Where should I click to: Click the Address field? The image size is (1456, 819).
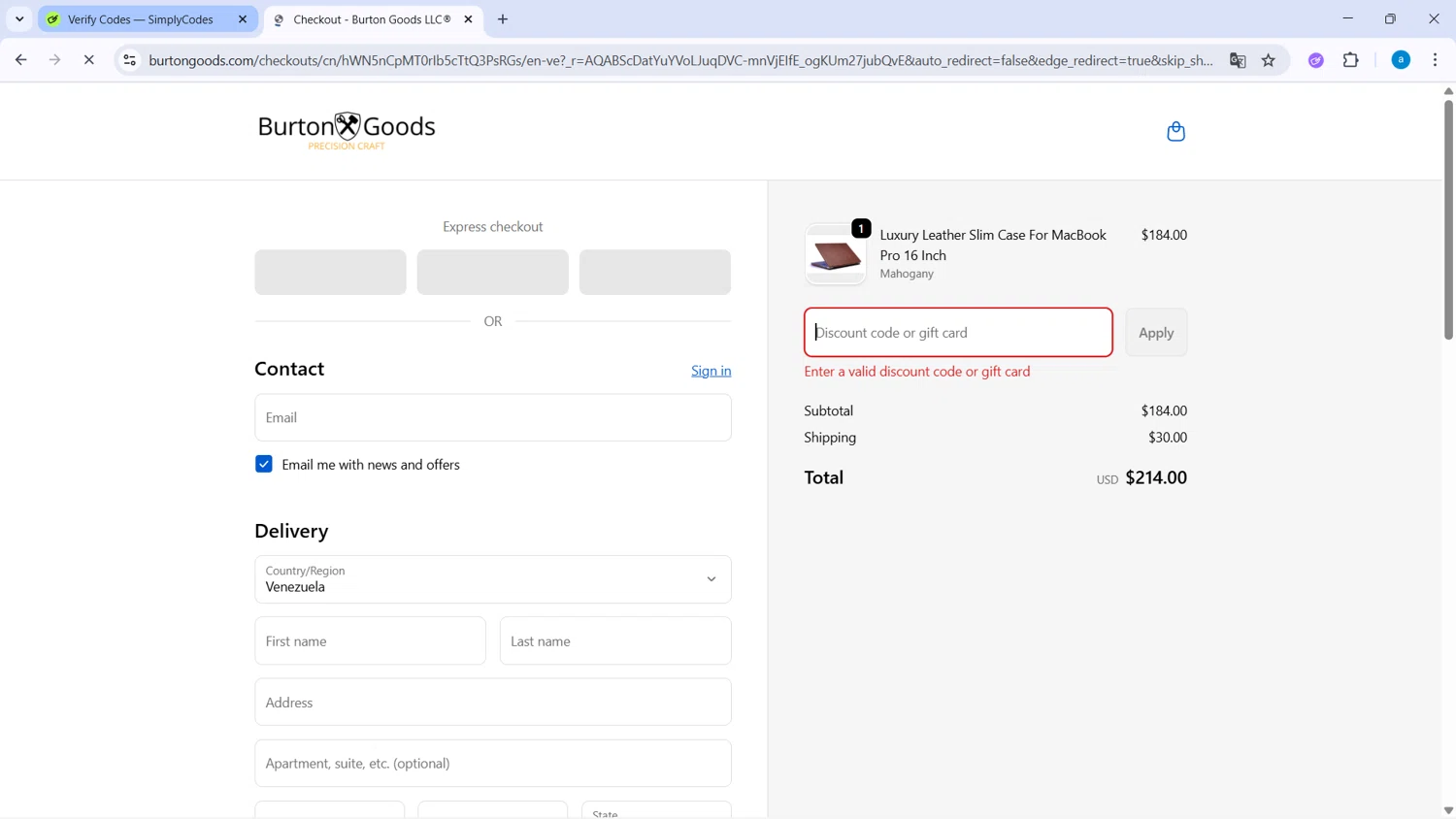point(493,702)
